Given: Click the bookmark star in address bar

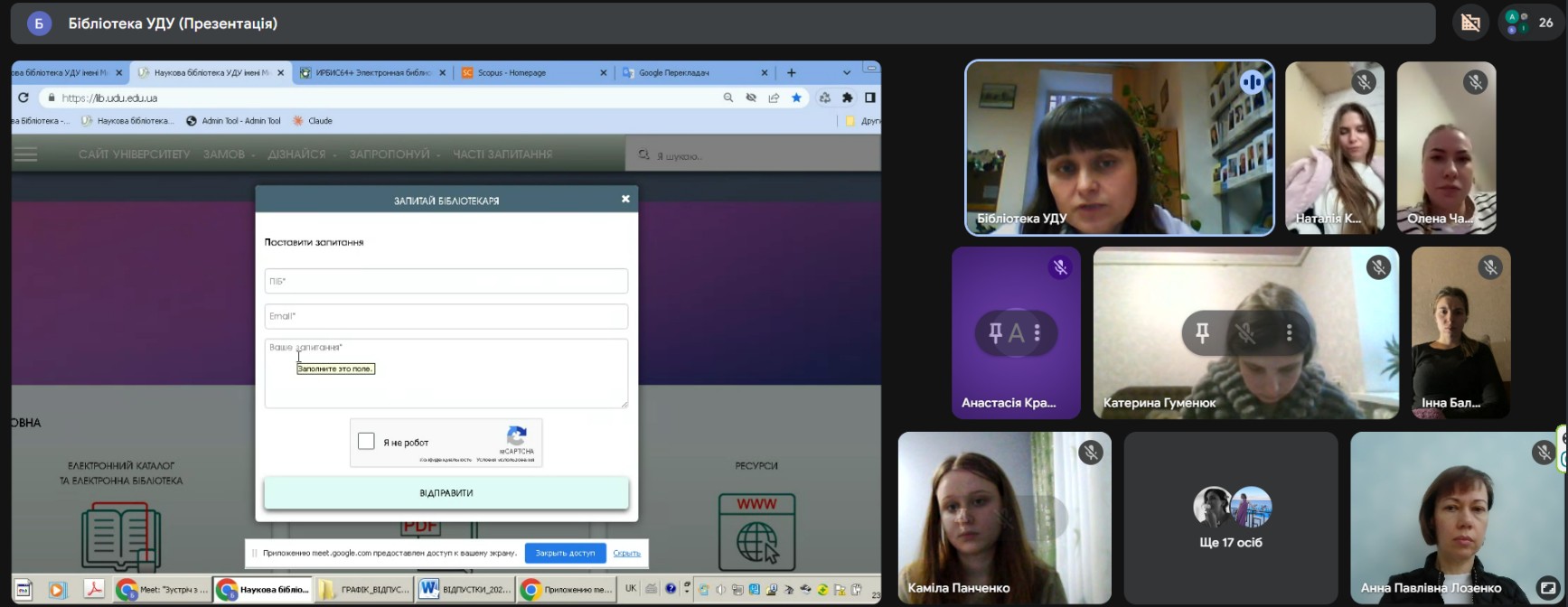Looking at the screenshot, I should 796,98.
